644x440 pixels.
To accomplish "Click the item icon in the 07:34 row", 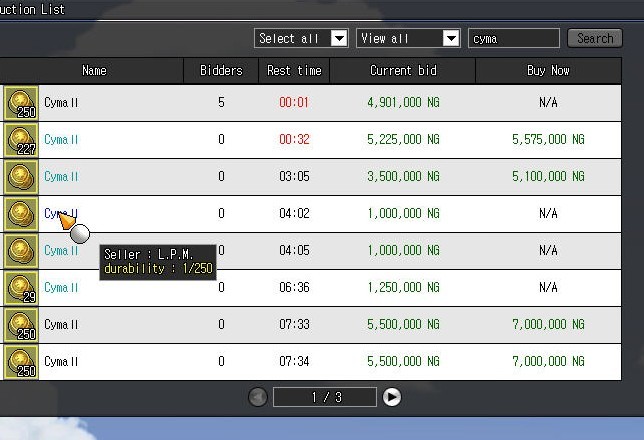I will point(20,361).
